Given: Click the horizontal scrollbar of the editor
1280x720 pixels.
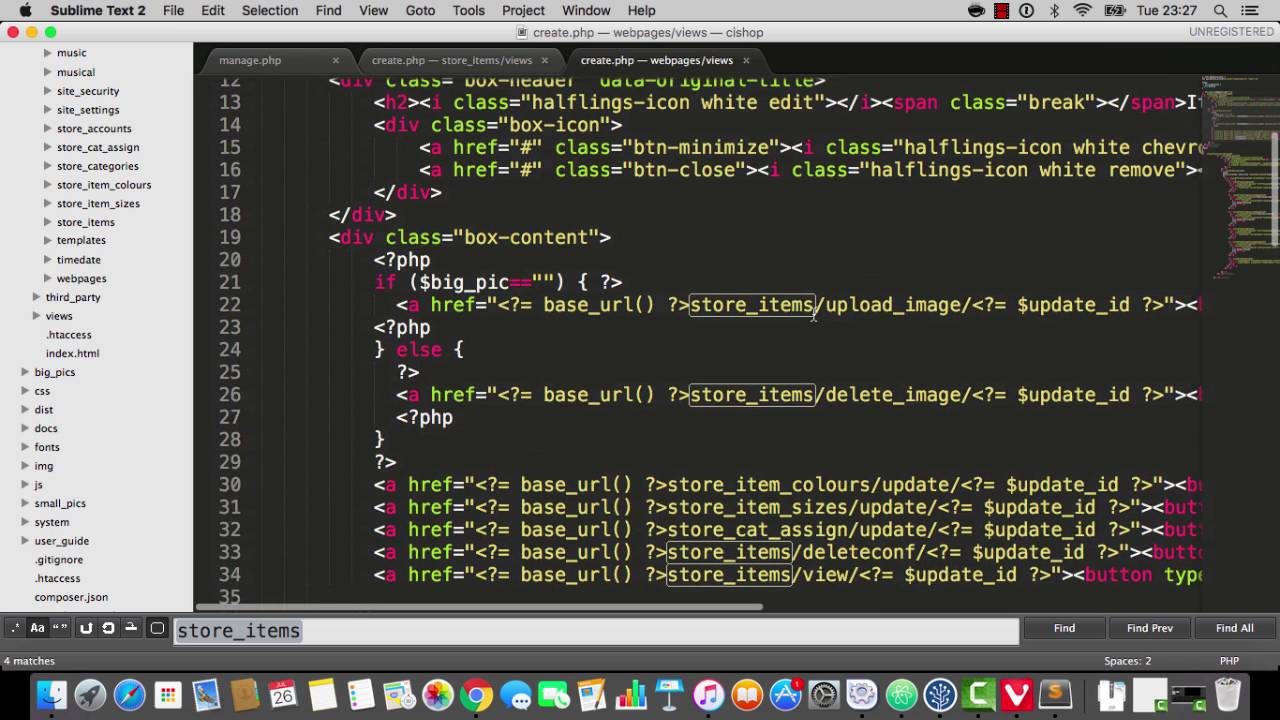Looking at the screenshot, I should [479, 606].
